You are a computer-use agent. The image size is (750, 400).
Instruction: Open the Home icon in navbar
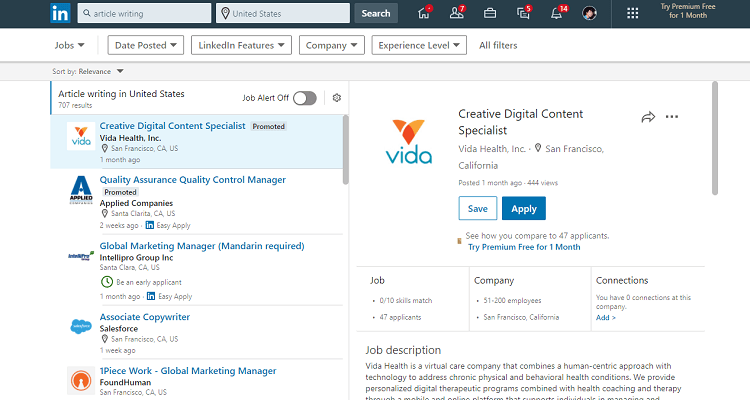[424, 13]
